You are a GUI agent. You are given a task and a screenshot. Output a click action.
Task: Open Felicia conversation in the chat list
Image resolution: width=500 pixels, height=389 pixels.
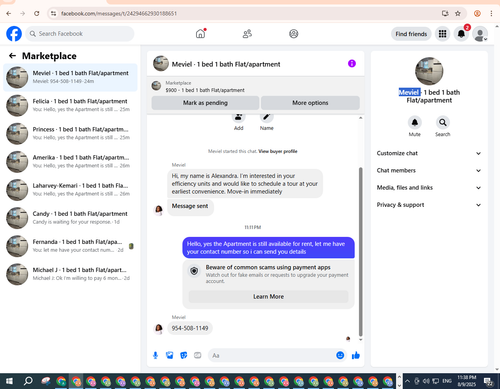tap(70, 105)
